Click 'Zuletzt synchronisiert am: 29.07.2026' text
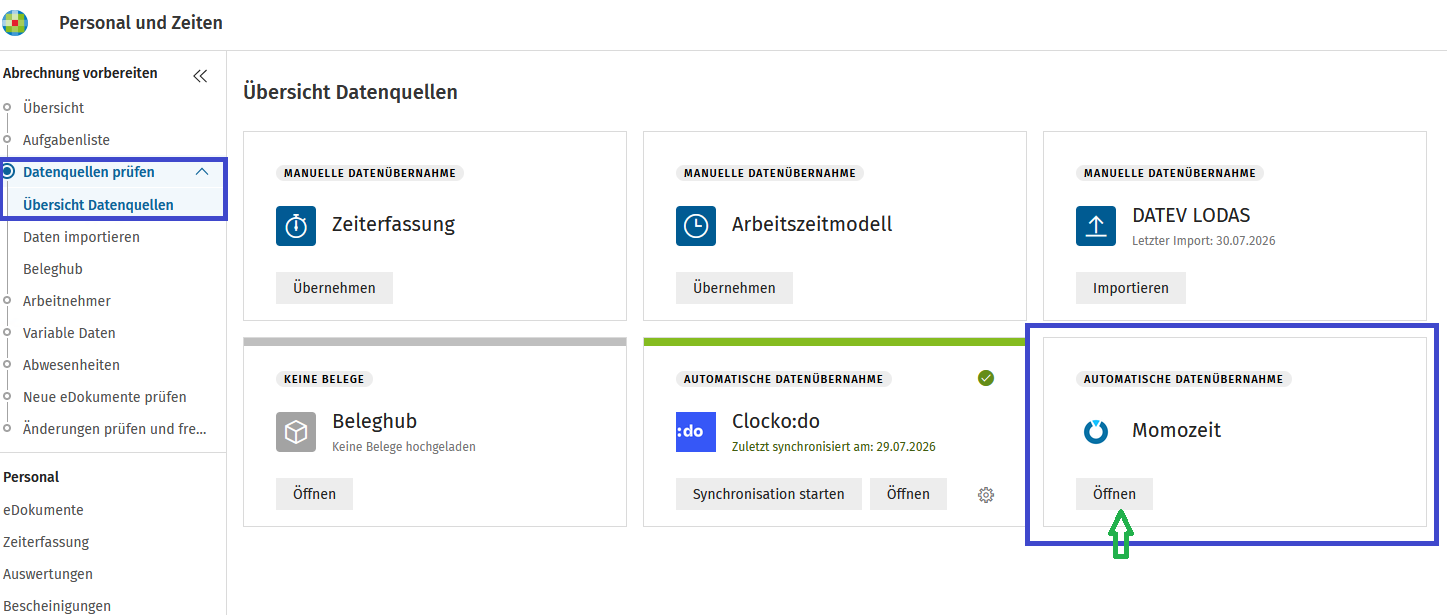Image resolution: width=1447 pixels, height=615 pixels. pyautogui.click(x=834, y=447)
